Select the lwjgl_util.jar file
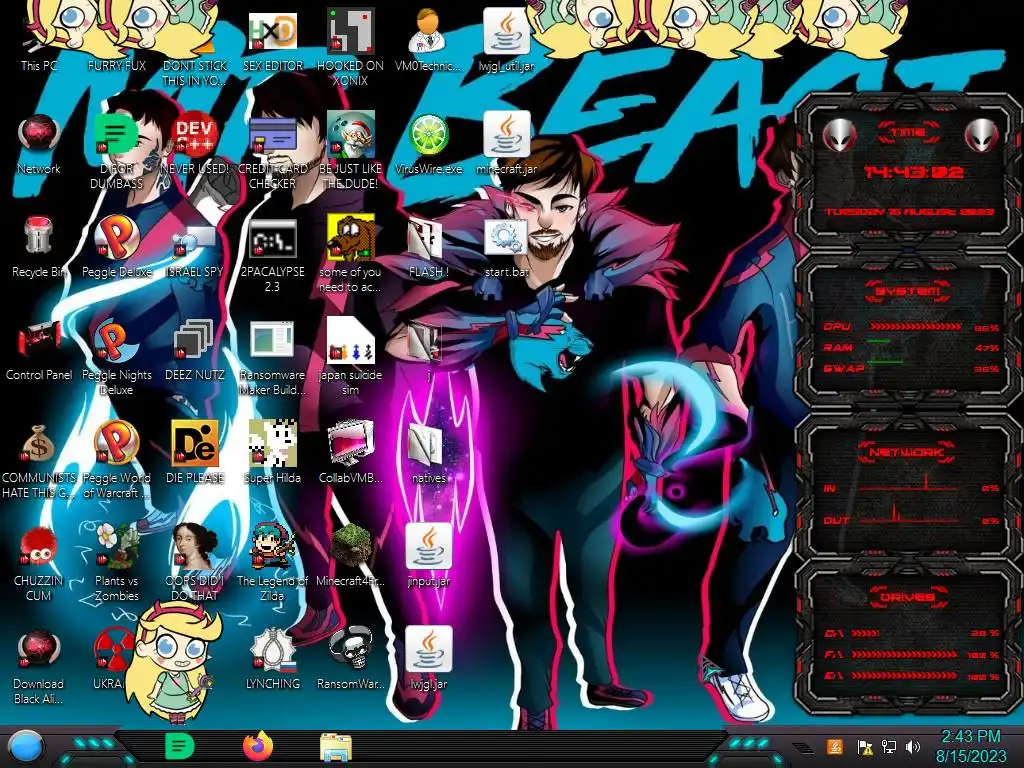This screenshot has width=1024, height=768. [x=506, y=40]
